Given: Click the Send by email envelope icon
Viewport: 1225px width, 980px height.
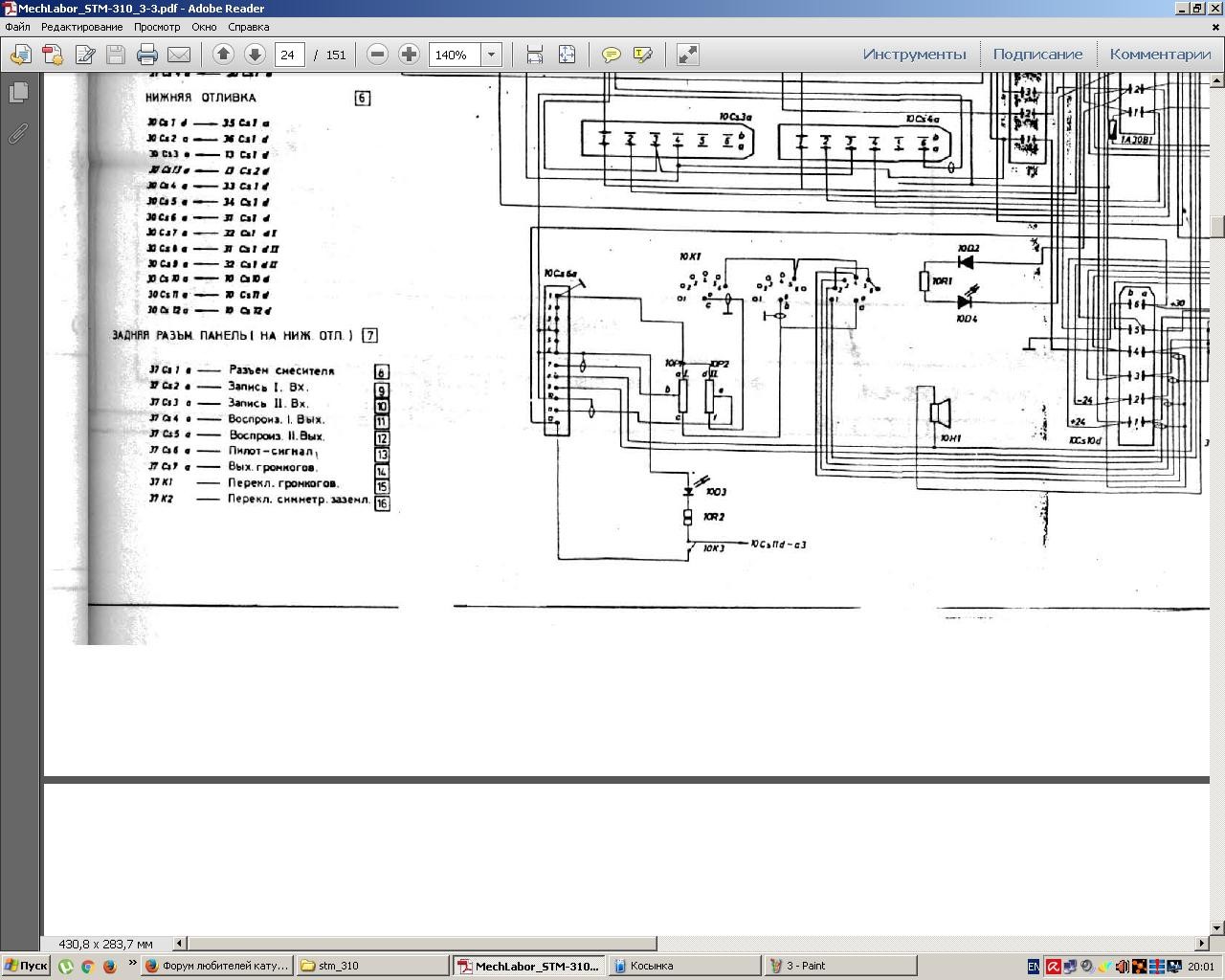Looking at the screenshot, I should [x=179, y=55].
